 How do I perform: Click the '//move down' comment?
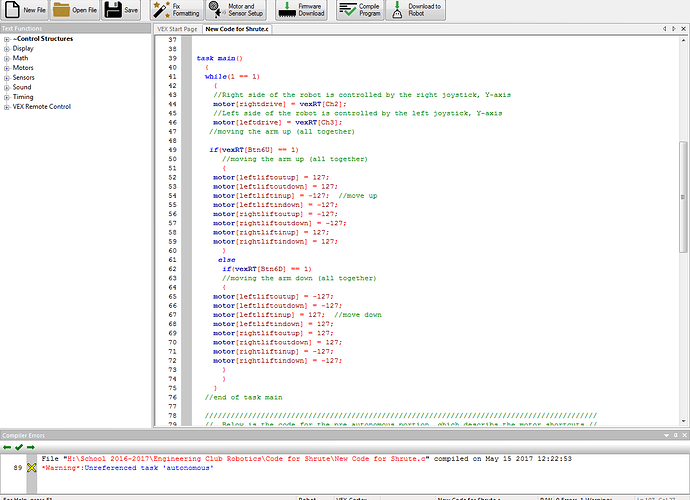[x=357, y=315]
